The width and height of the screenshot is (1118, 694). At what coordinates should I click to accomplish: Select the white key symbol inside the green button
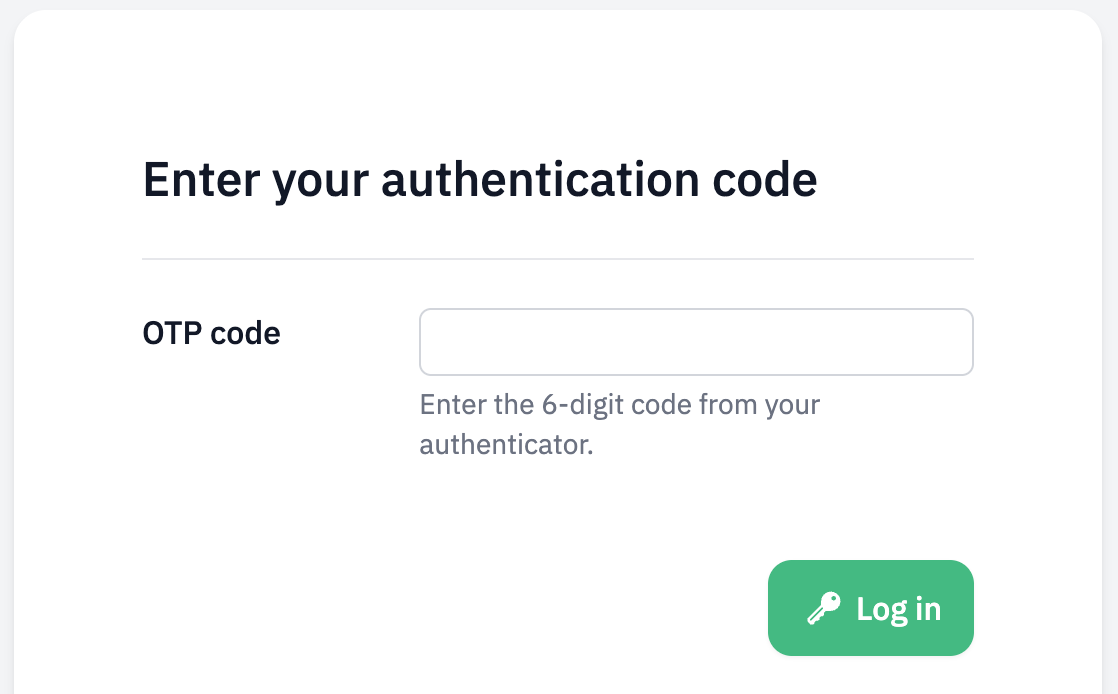point(823,607)
